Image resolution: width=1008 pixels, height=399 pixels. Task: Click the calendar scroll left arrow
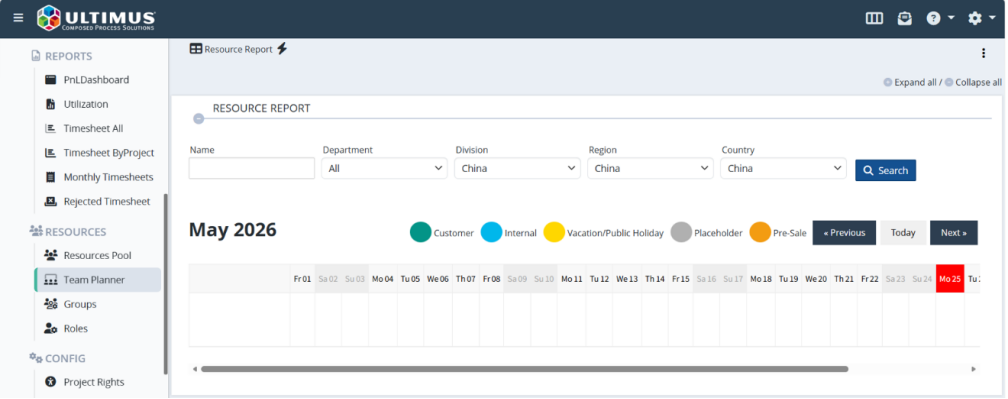click(195, 369)
